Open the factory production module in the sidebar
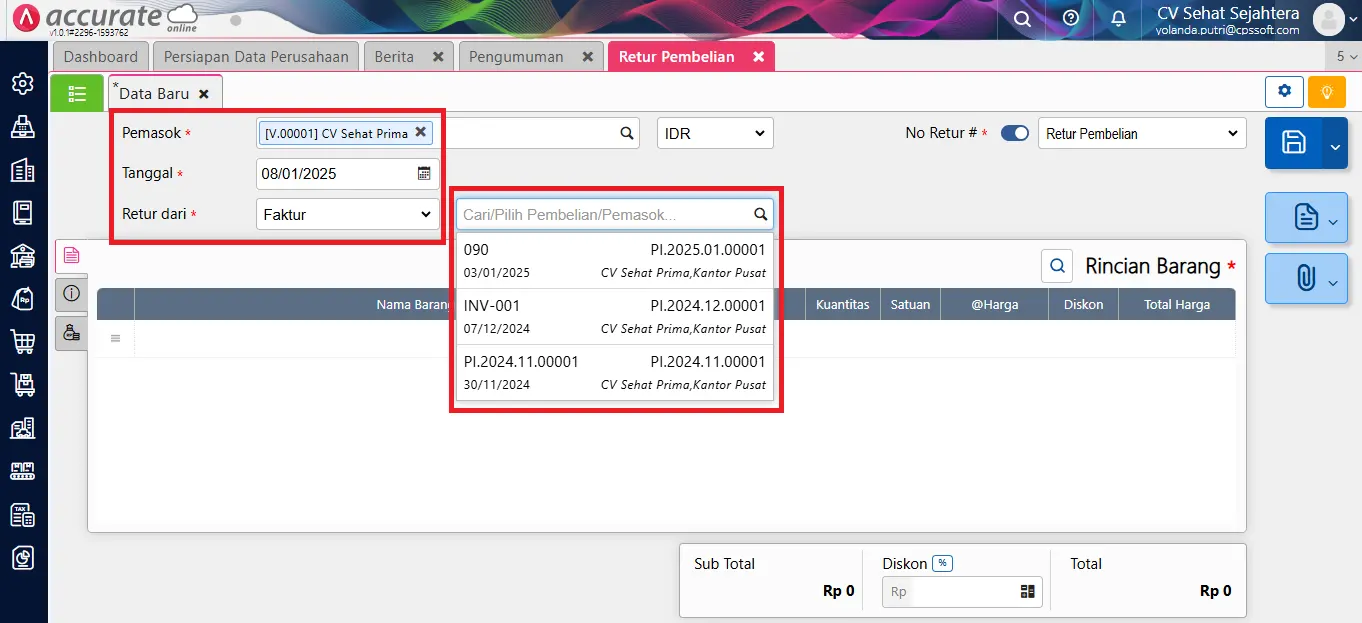Screen dimensions: 1362x623 (x=23, y=471)
